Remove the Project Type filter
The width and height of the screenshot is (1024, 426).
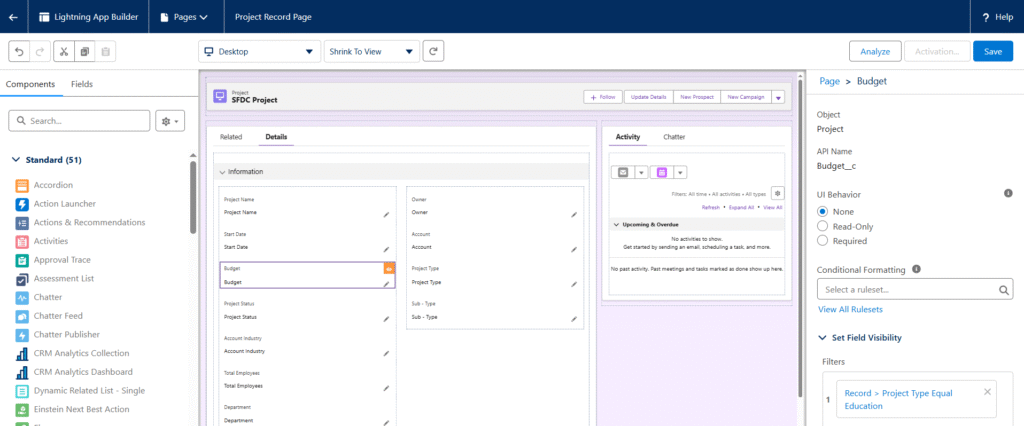(x=988, y=392)
